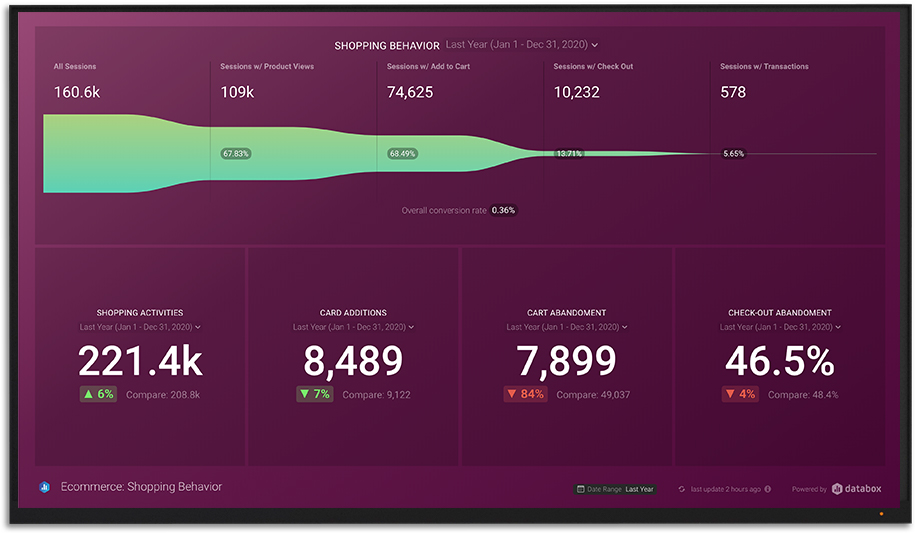The height and width of the screenshot is (533, 915).
Task: Click the Date Range Last Year selector
Action: [x=616, y=489]
